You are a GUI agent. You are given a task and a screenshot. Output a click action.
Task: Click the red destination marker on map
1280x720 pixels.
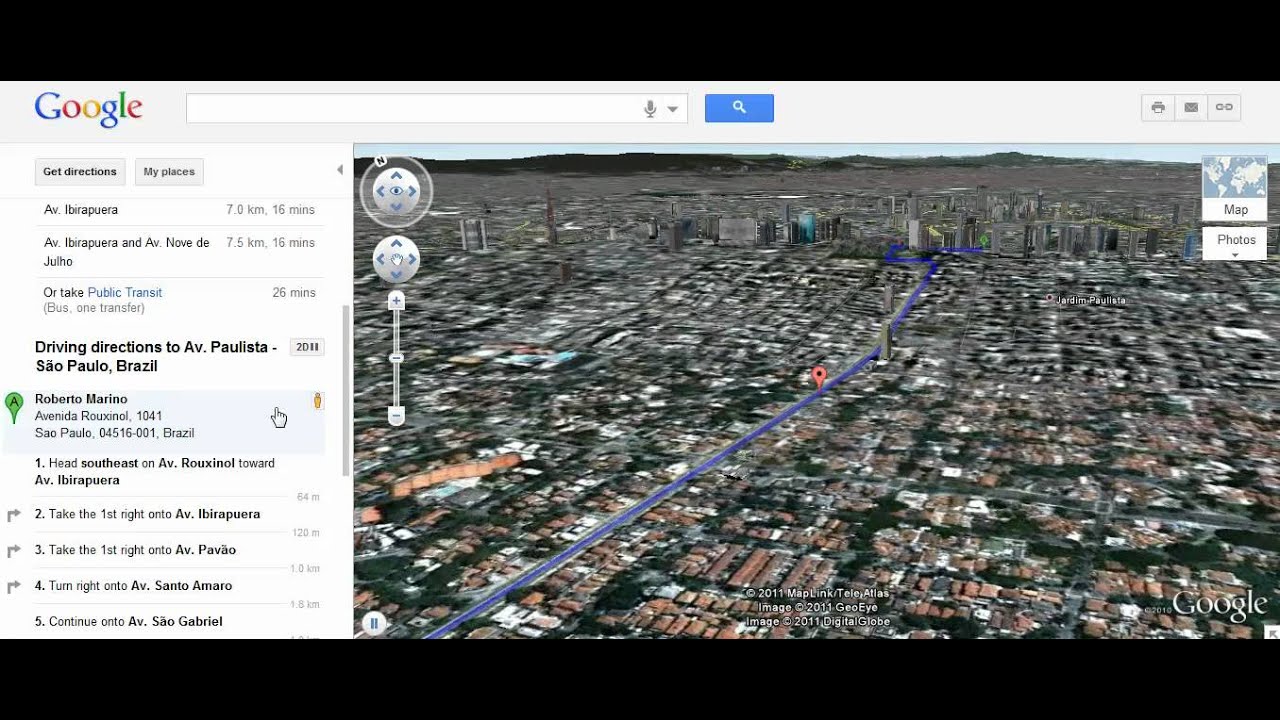[x=819, y=377]
